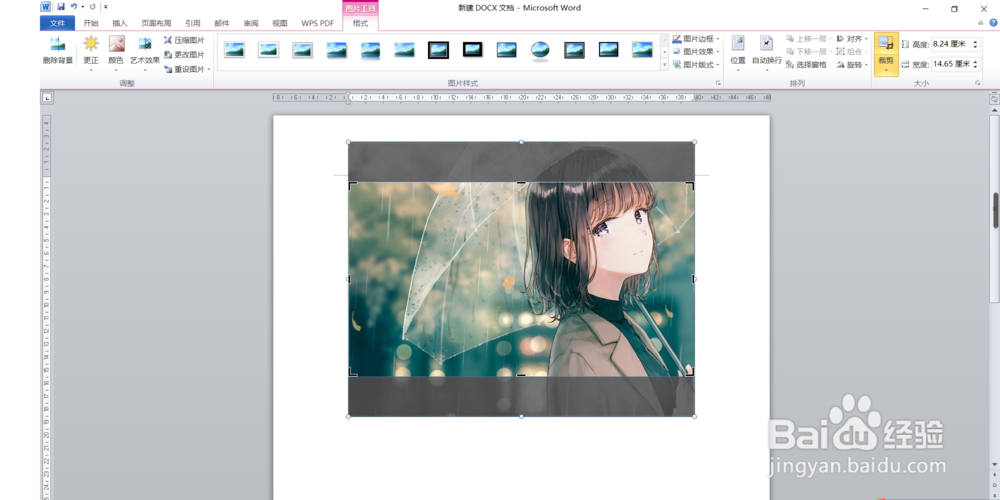
Task: Apply the first picture style thumbnail
Action: pyautogui.click(x=234, y=50)
